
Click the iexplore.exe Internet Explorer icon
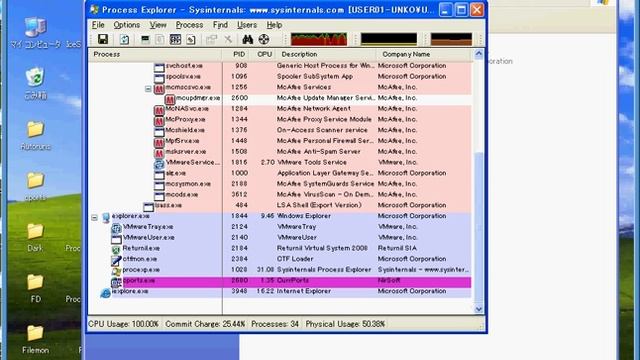click(106, 293)
